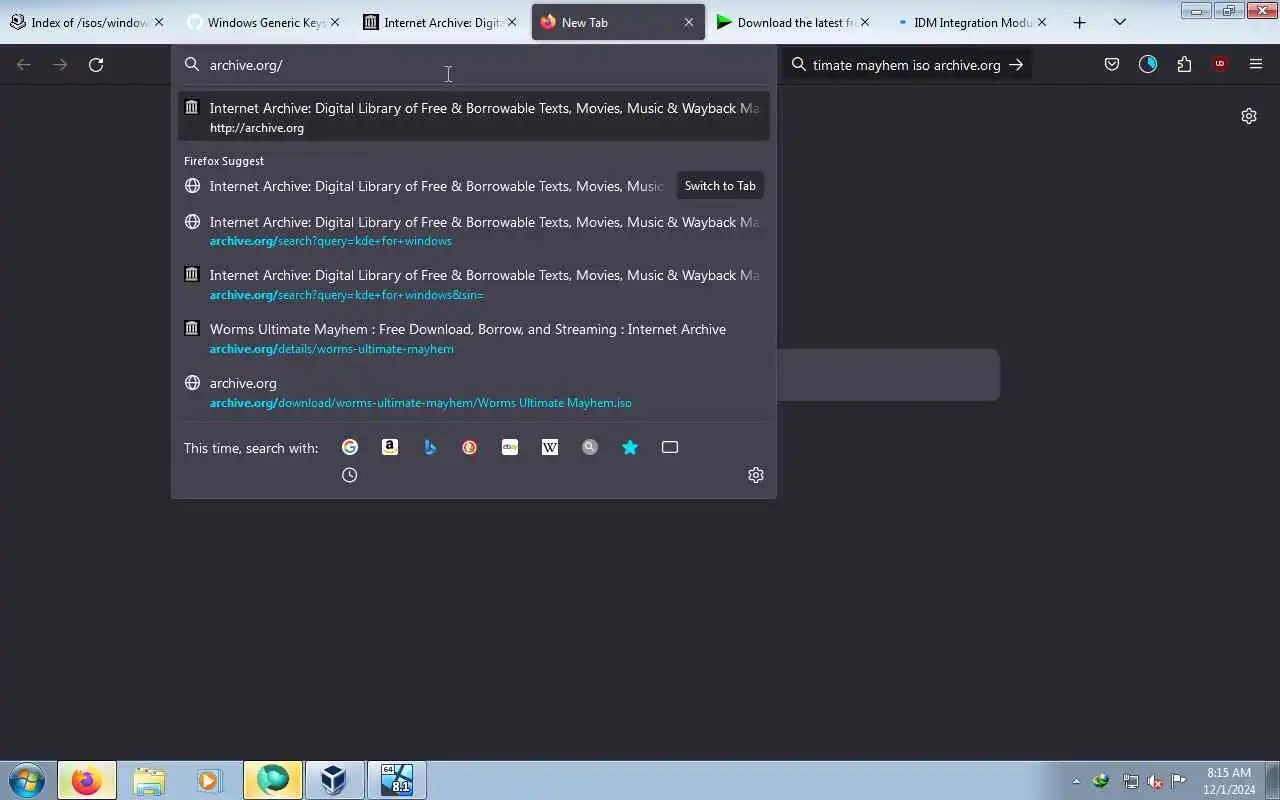
Task: Select top suggestion http://archive.org
Action: pos(474,117)
